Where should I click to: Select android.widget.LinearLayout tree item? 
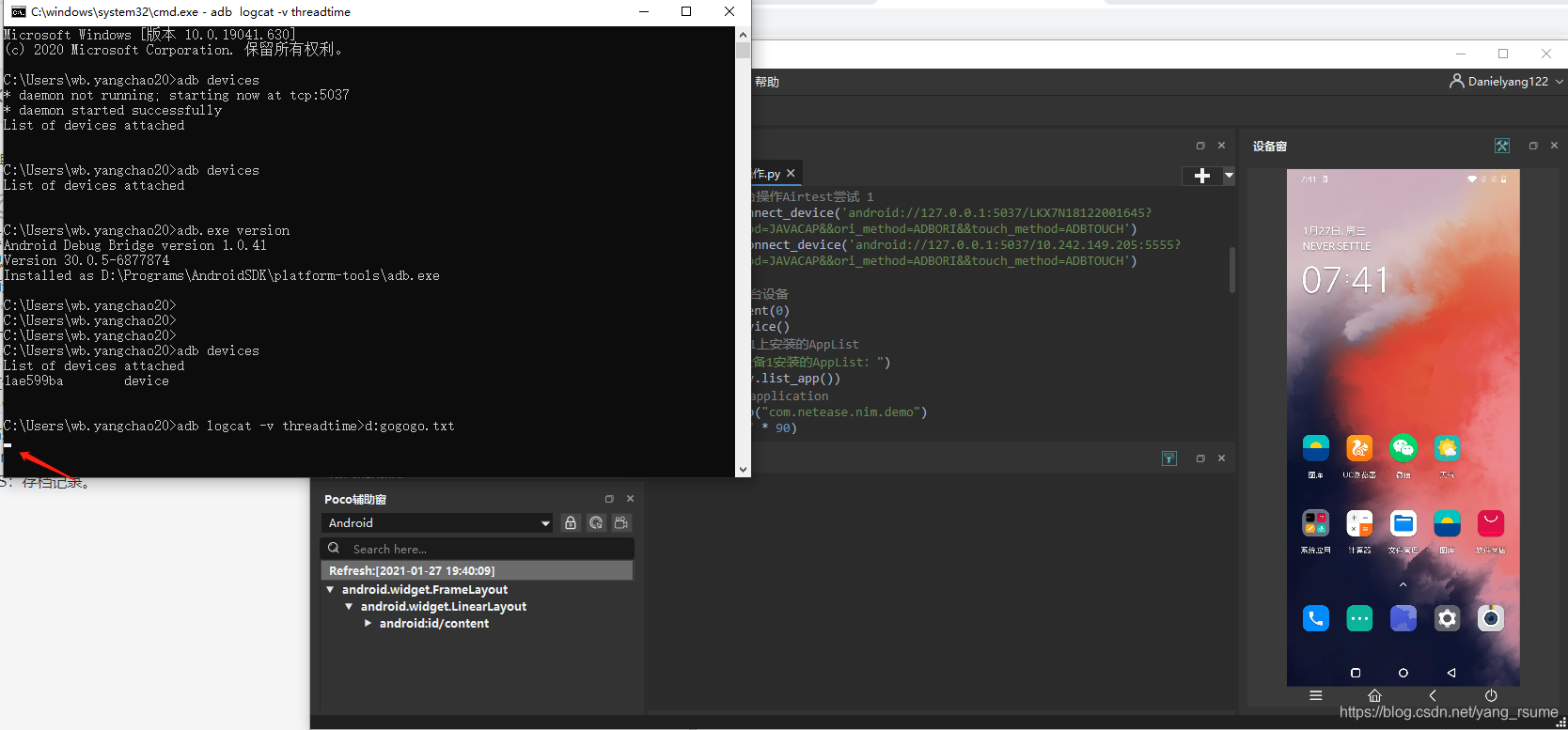point(444,607)
